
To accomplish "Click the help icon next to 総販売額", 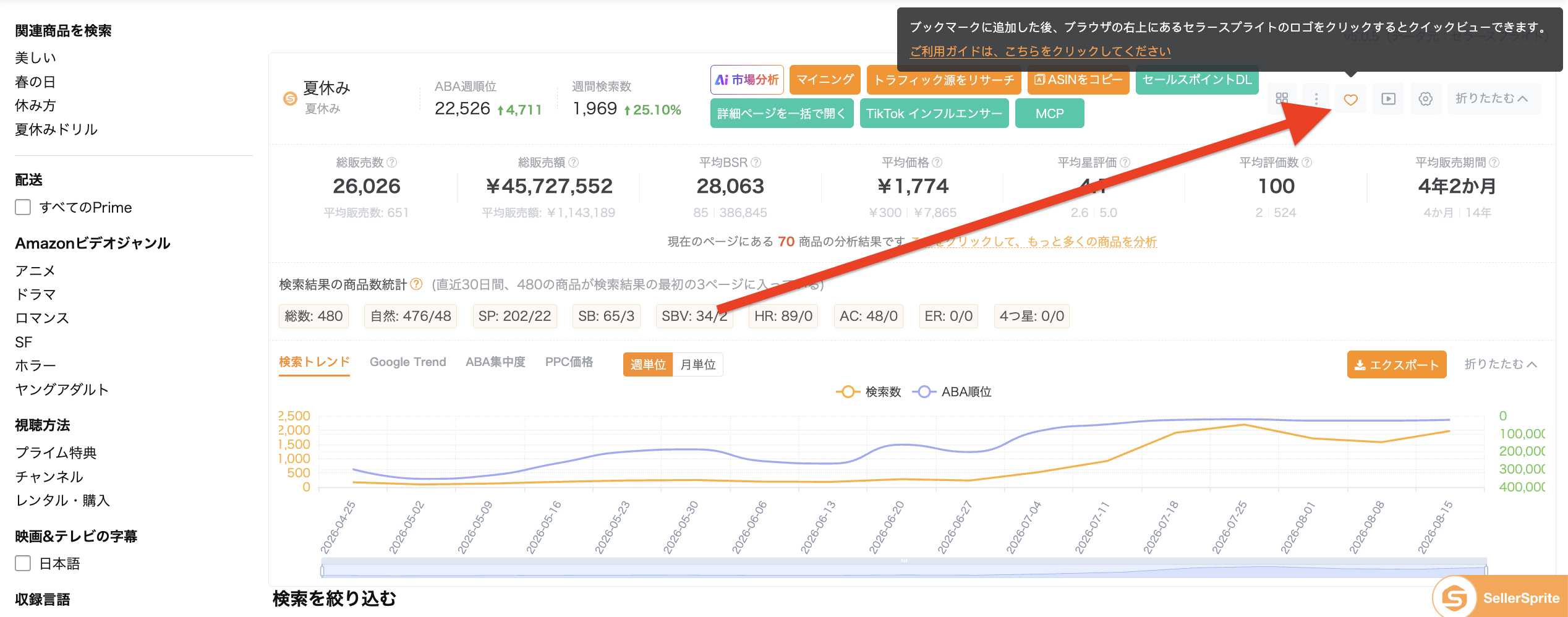I will [x=574, y=163].
